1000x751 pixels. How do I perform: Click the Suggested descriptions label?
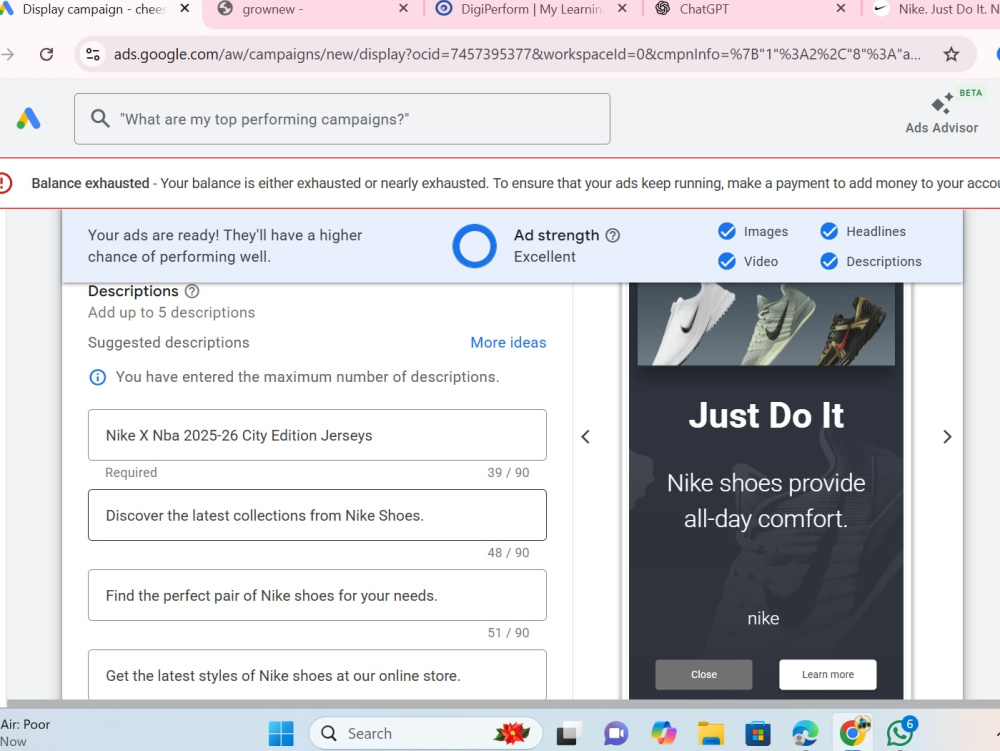(x=168, y=343)
